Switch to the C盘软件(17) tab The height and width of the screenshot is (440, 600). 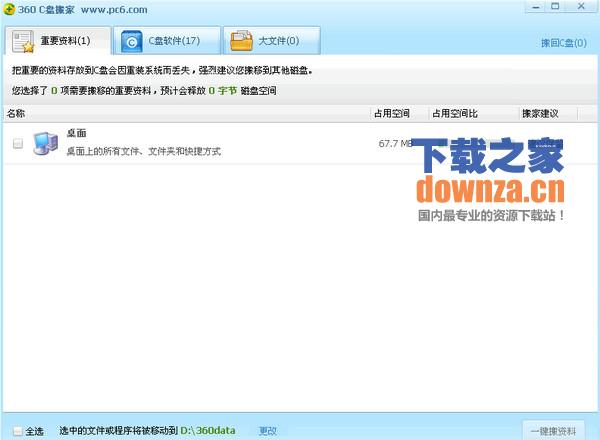point(167,41)
